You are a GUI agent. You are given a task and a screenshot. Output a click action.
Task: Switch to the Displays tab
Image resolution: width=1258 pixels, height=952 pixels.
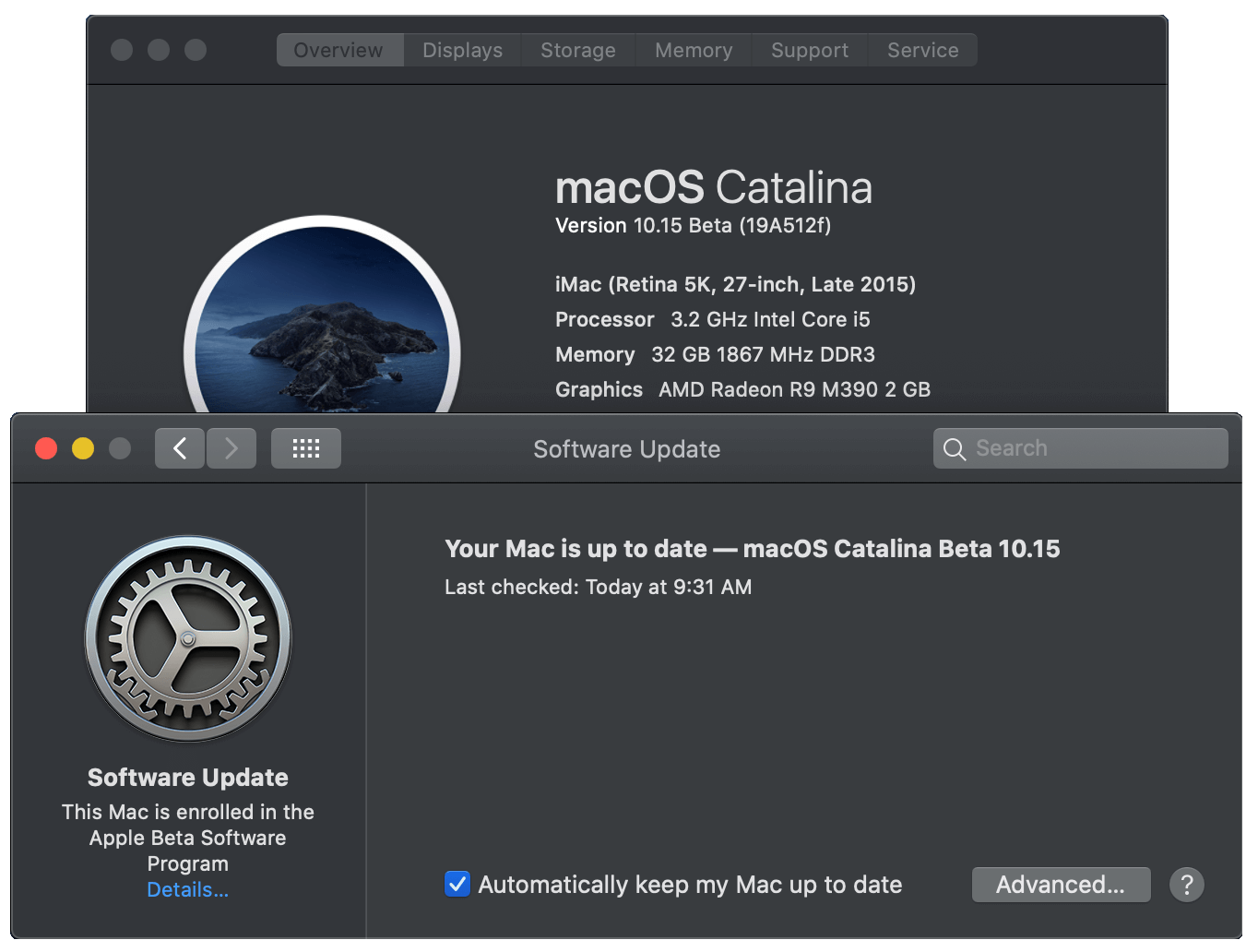[462, 50]
